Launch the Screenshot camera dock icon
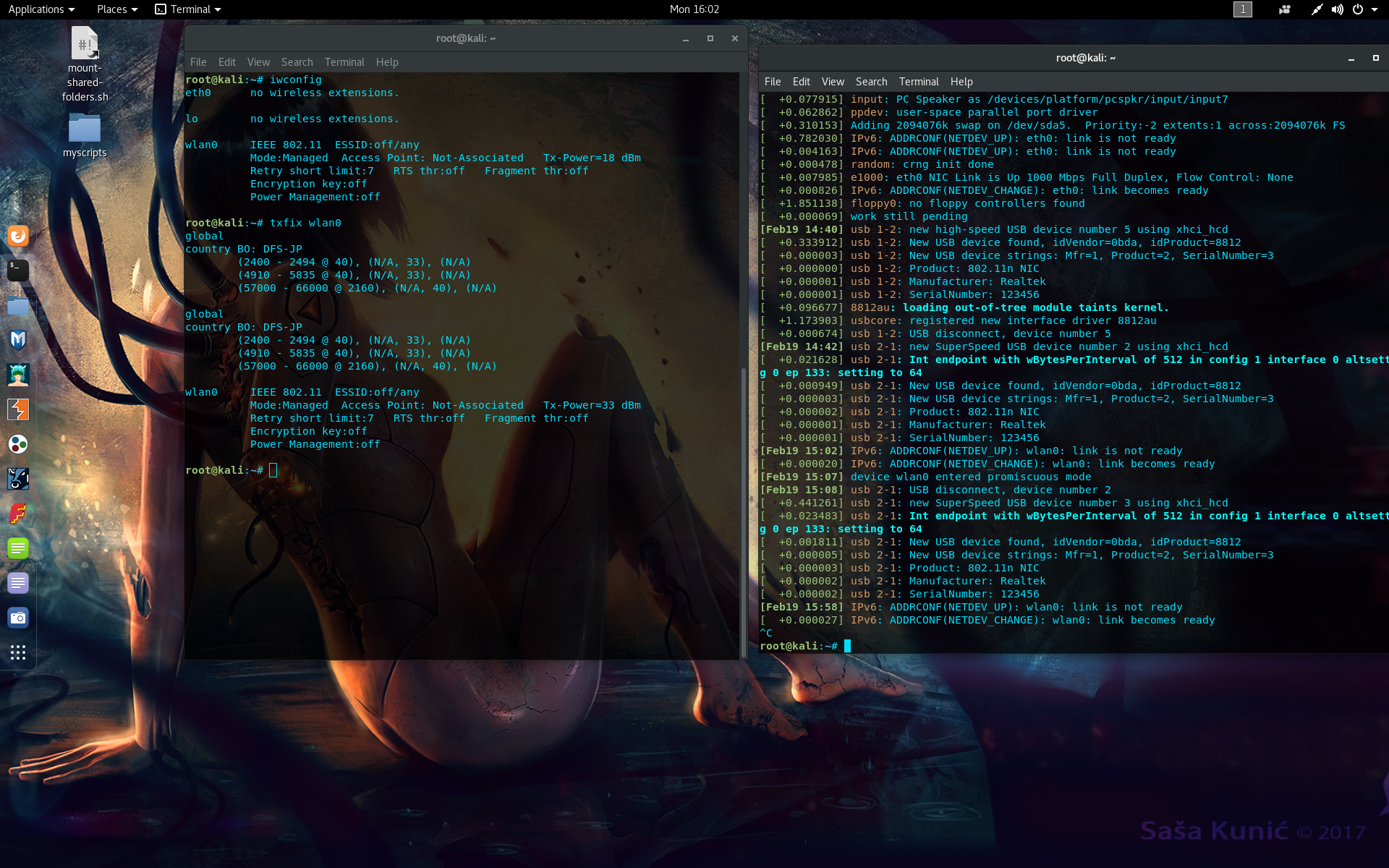 [x=18, y=618]
